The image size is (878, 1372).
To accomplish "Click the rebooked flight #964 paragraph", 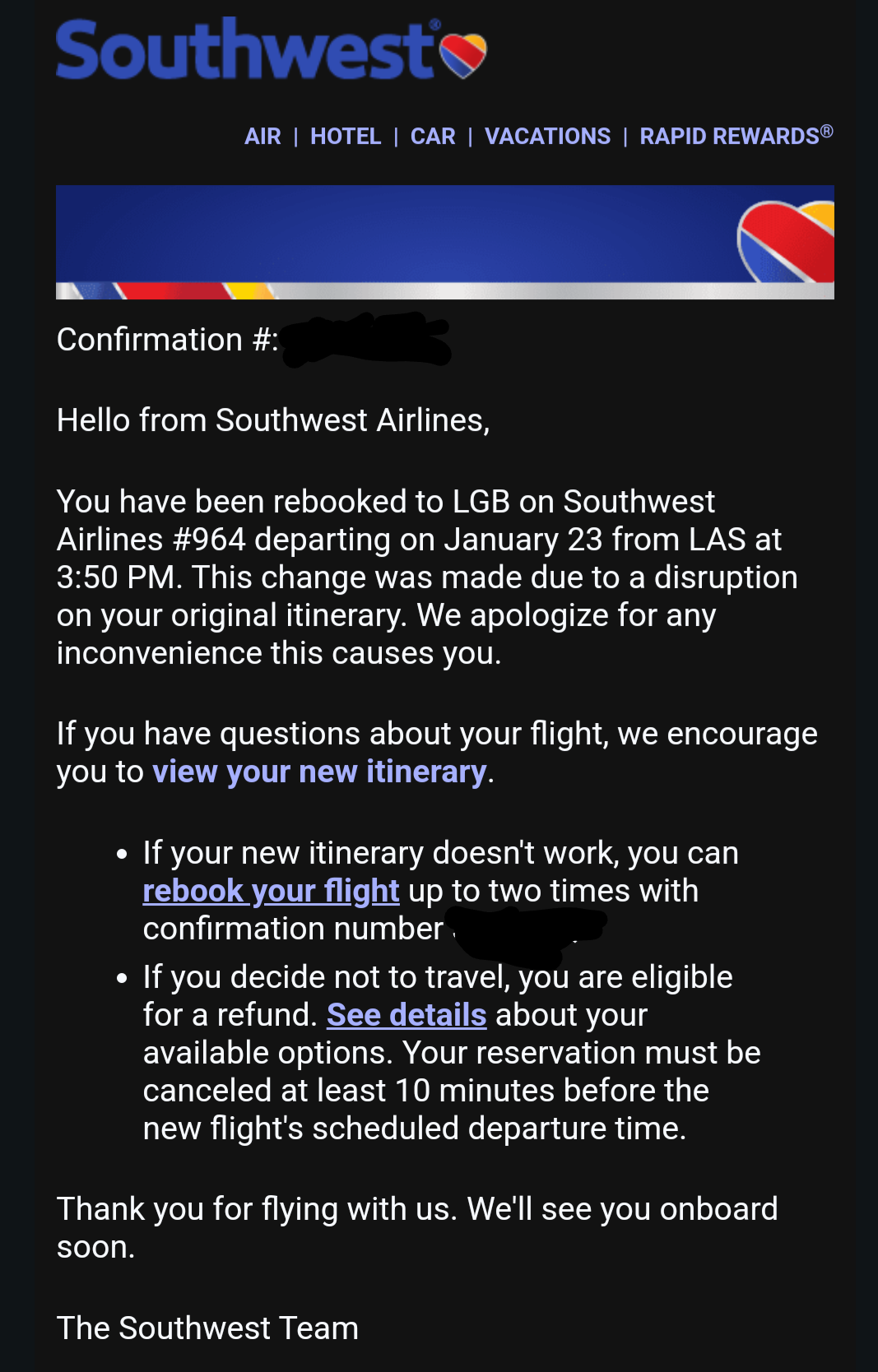I will point(427,577).
